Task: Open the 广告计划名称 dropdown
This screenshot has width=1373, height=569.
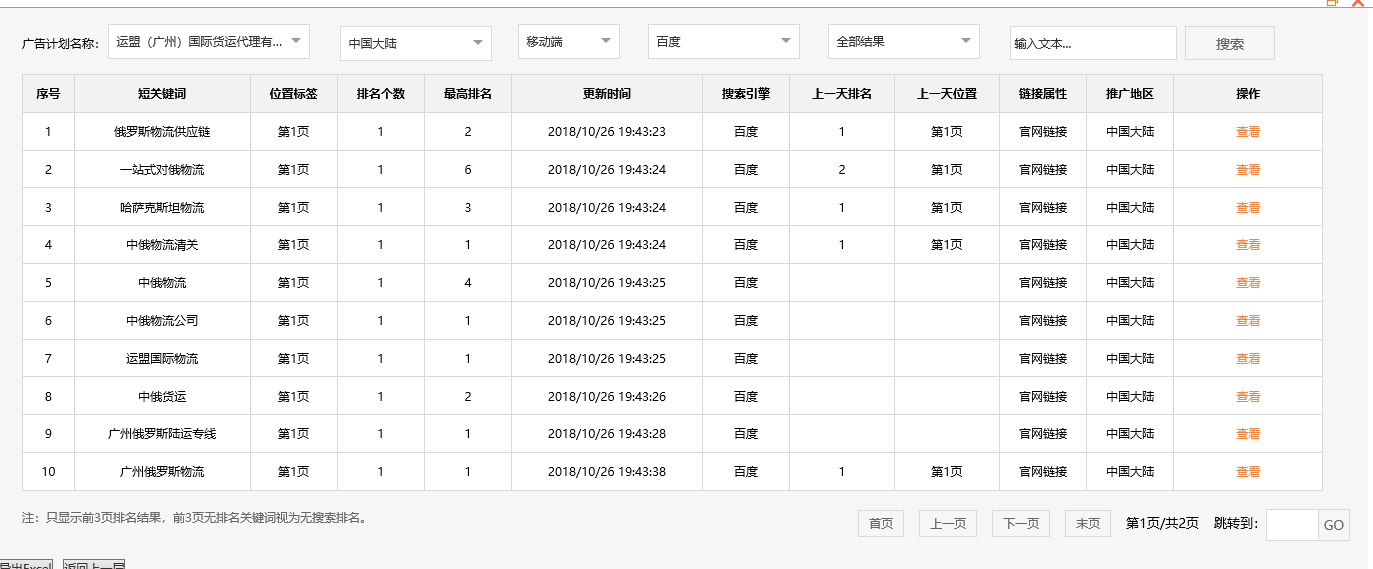Action: tap(209, 42)
